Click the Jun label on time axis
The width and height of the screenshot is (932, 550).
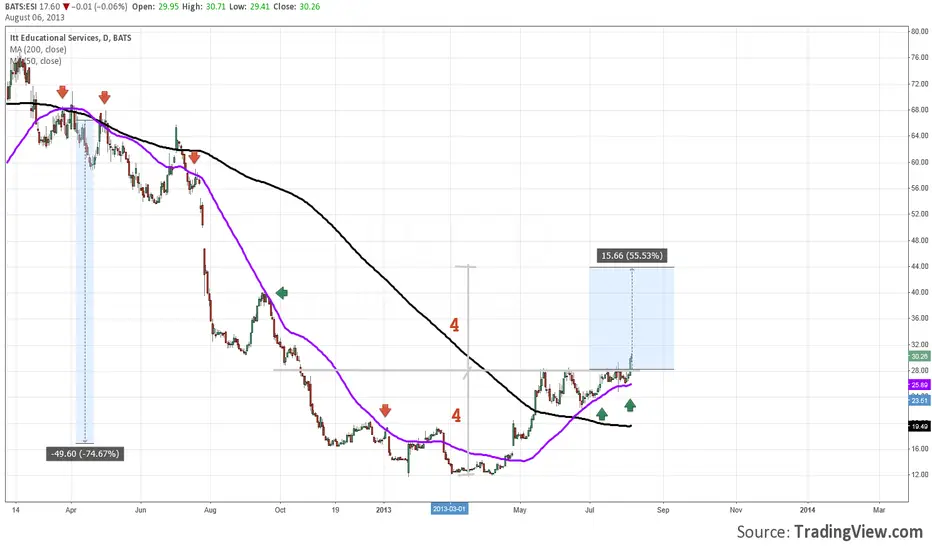pos(140,510)
